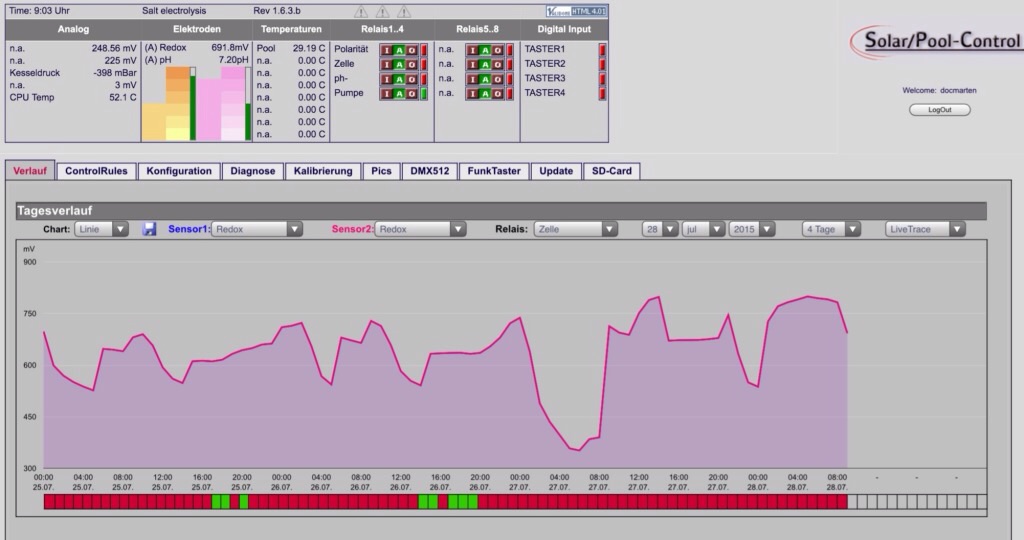Go to the SD-Card tab
Image resolution: width=1024 pixels, height=540 pixels.
(612, 171)
